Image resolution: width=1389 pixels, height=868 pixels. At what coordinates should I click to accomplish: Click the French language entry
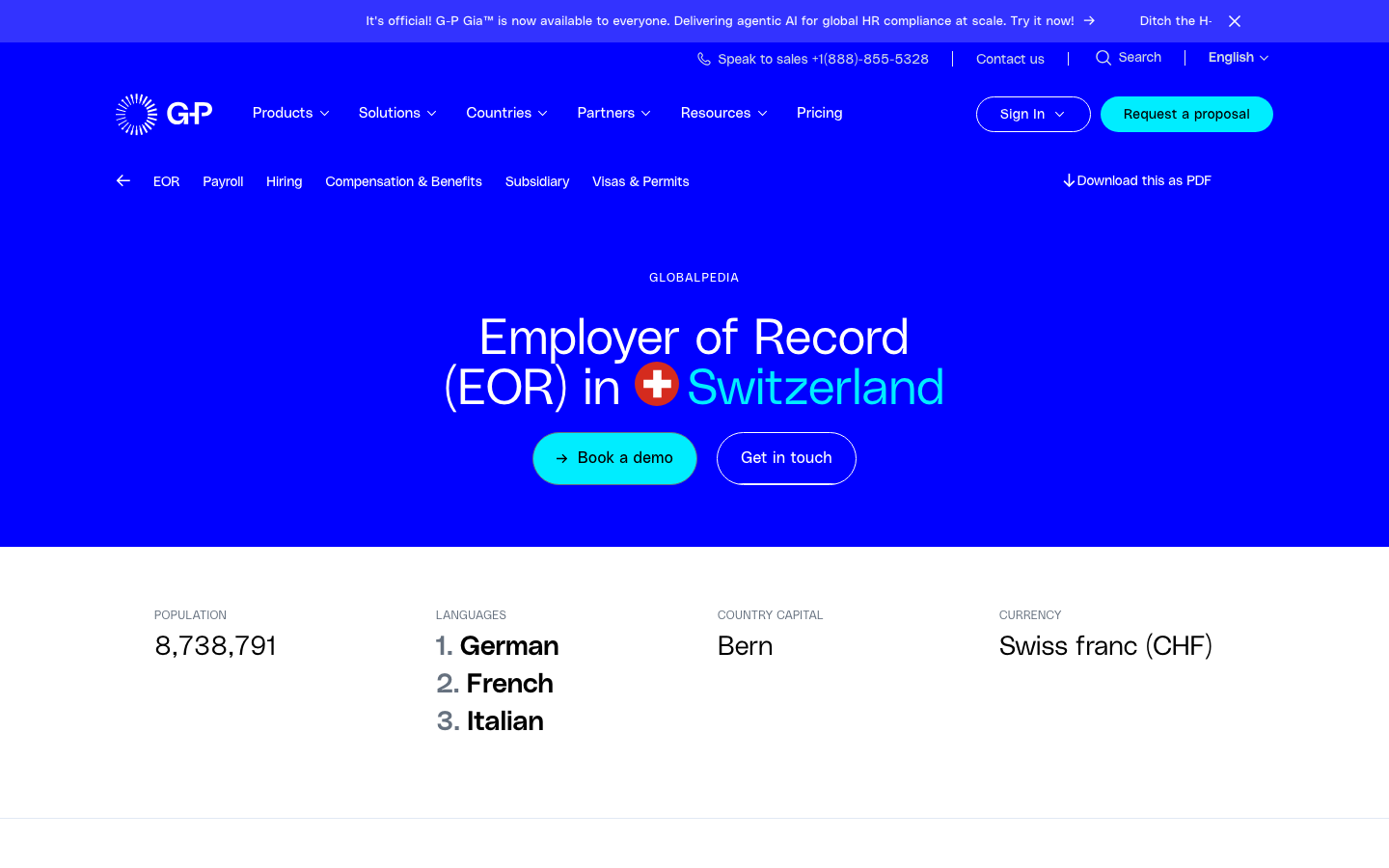510,684
